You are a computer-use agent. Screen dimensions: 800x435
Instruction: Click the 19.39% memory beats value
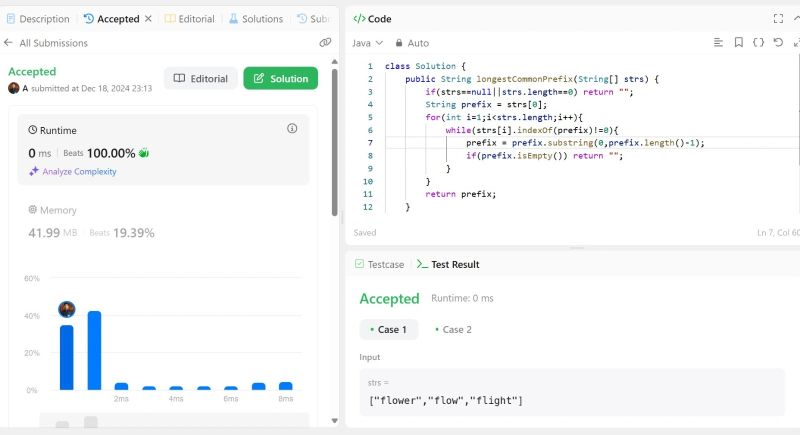coord(134,233)
